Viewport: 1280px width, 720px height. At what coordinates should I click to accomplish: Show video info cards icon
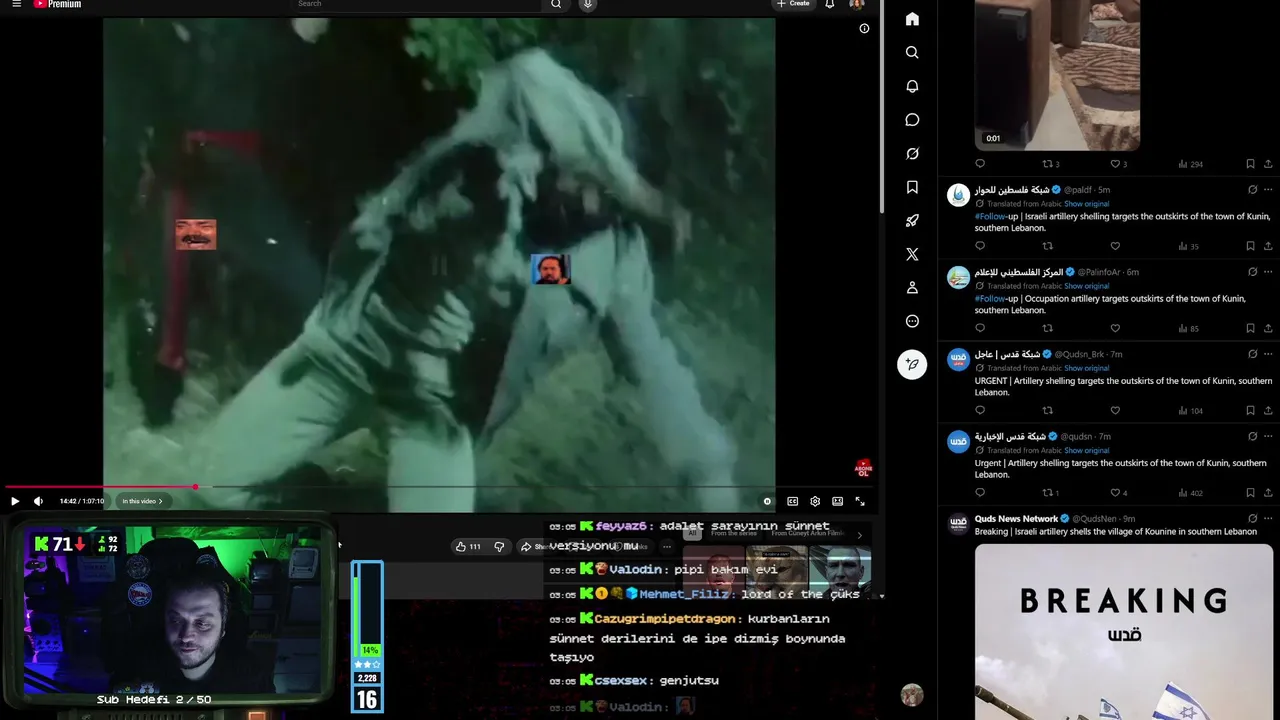(864, 28)
